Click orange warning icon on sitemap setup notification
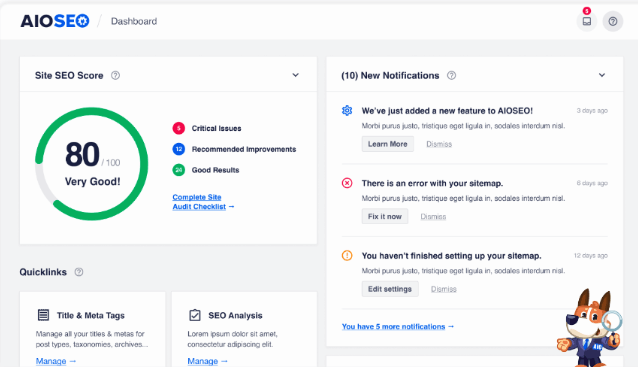This screenshot has width=638, height=367. tap(347, 256)
